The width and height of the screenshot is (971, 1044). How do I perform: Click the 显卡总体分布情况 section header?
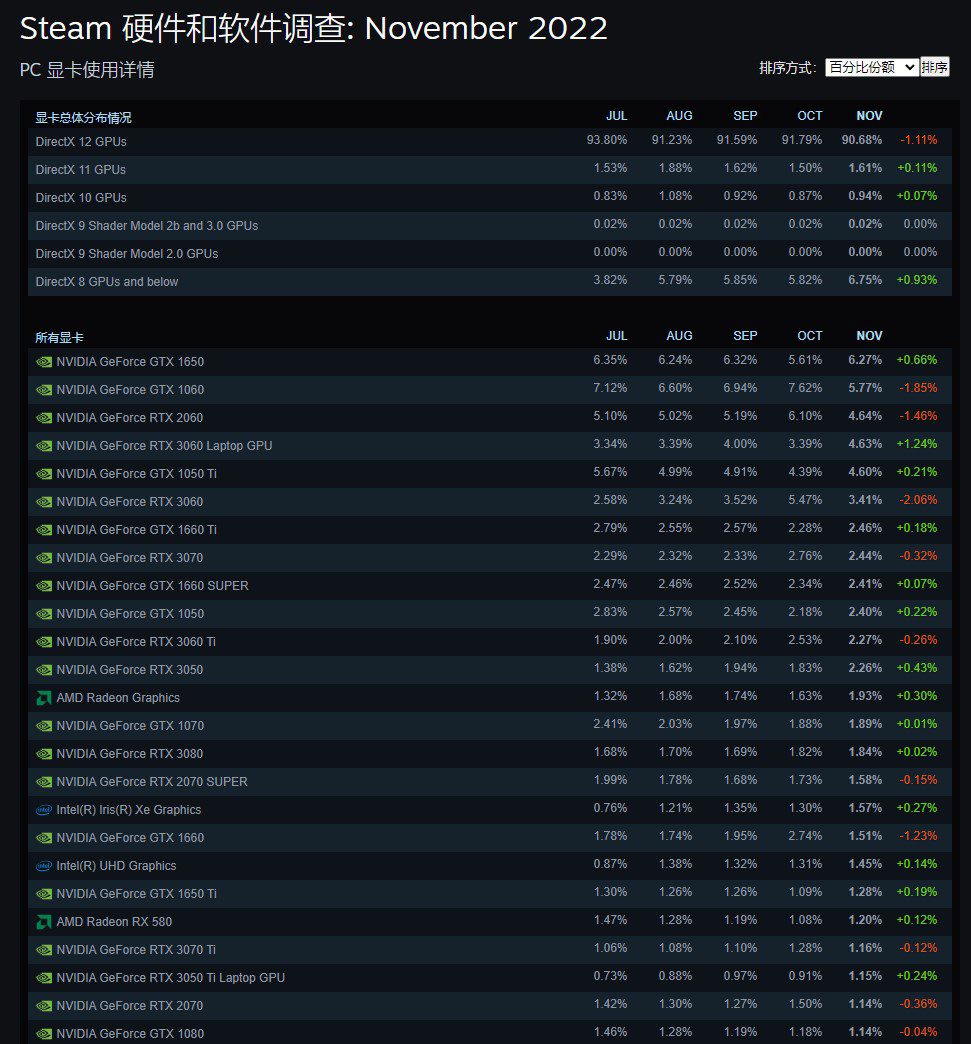tap(83, 117)
